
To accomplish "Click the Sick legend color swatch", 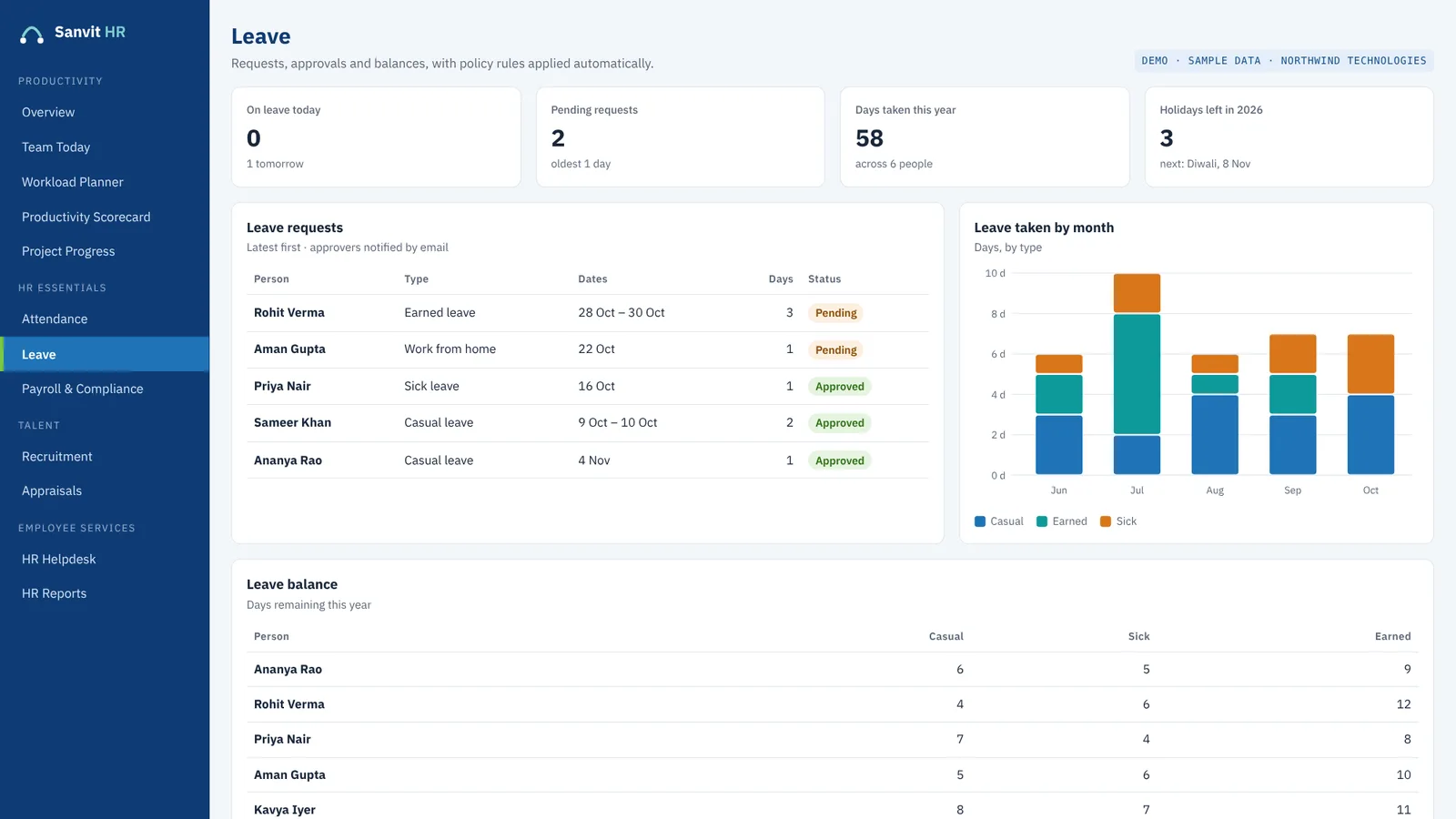I will pos(1106,521).
